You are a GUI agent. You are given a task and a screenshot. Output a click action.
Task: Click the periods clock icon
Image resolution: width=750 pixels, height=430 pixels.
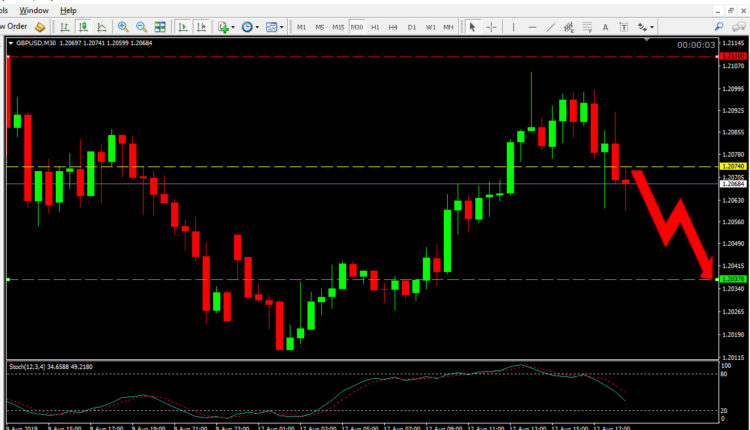point(247,27)
